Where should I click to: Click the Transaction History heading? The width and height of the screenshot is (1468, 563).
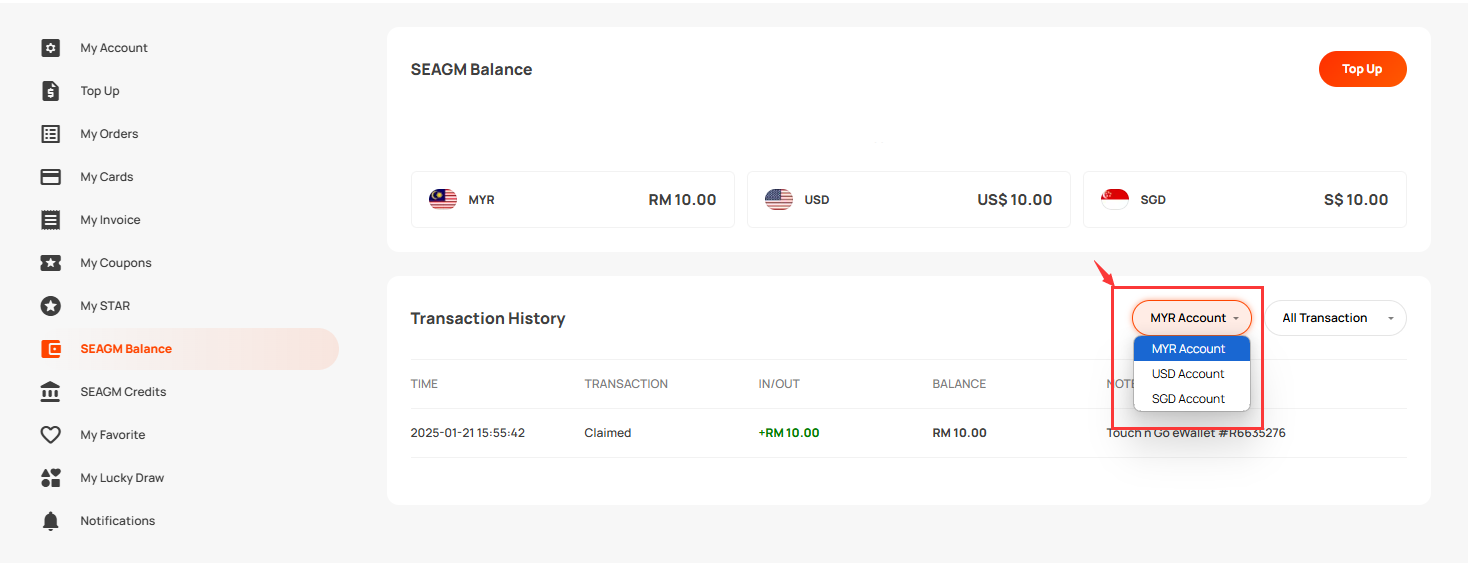click(488, 318)
